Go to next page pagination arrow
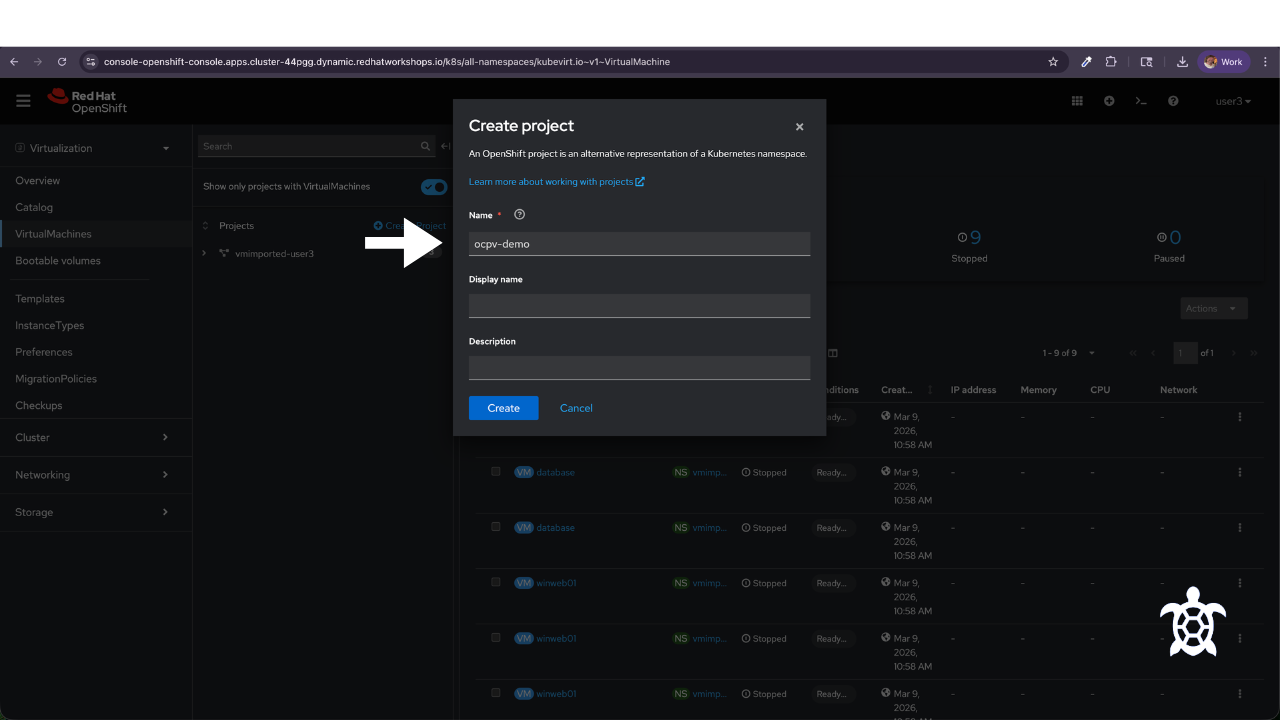 click(x=1233, y=353)
